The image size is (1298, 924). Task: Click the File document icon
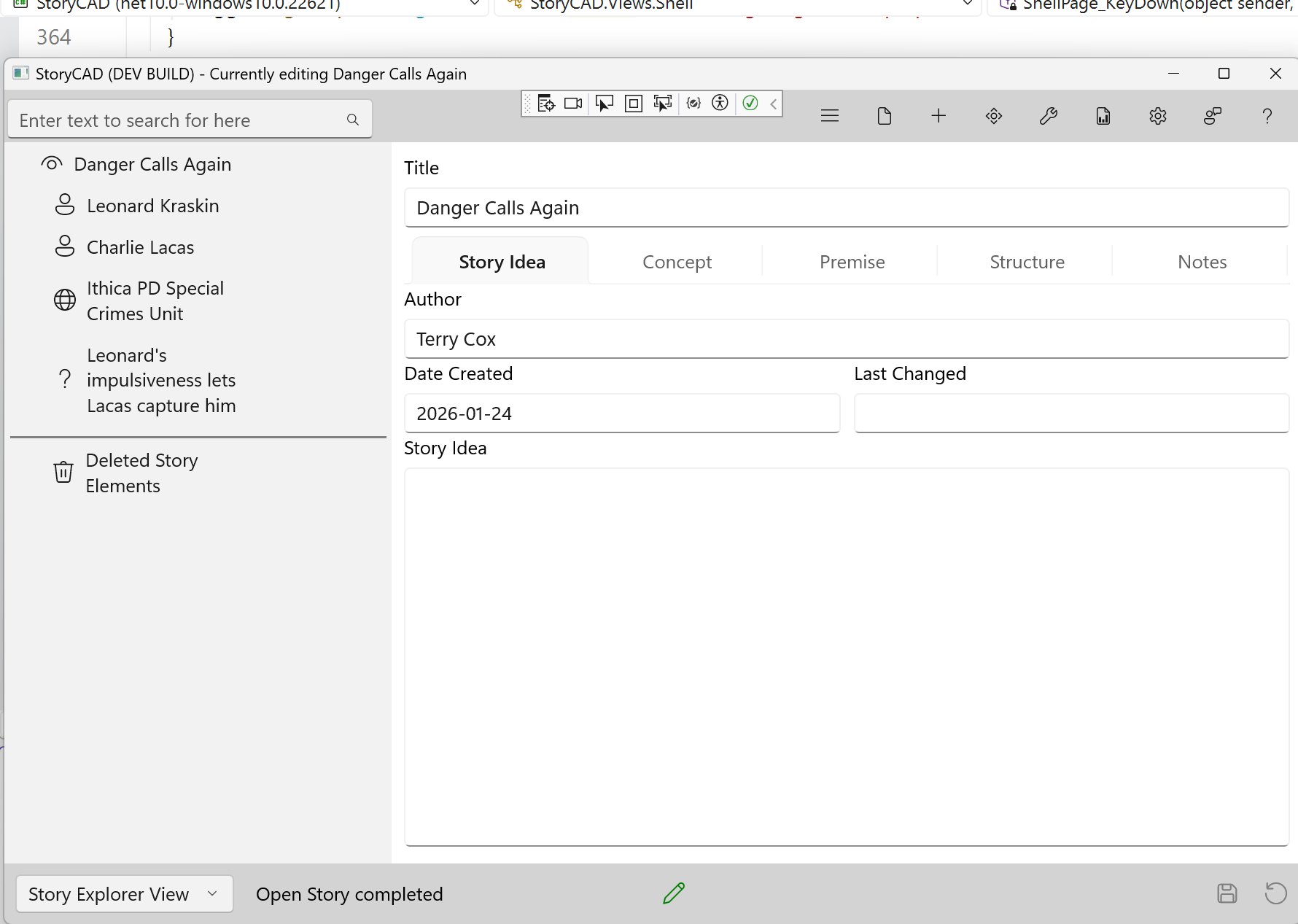[x=884, y=116]
